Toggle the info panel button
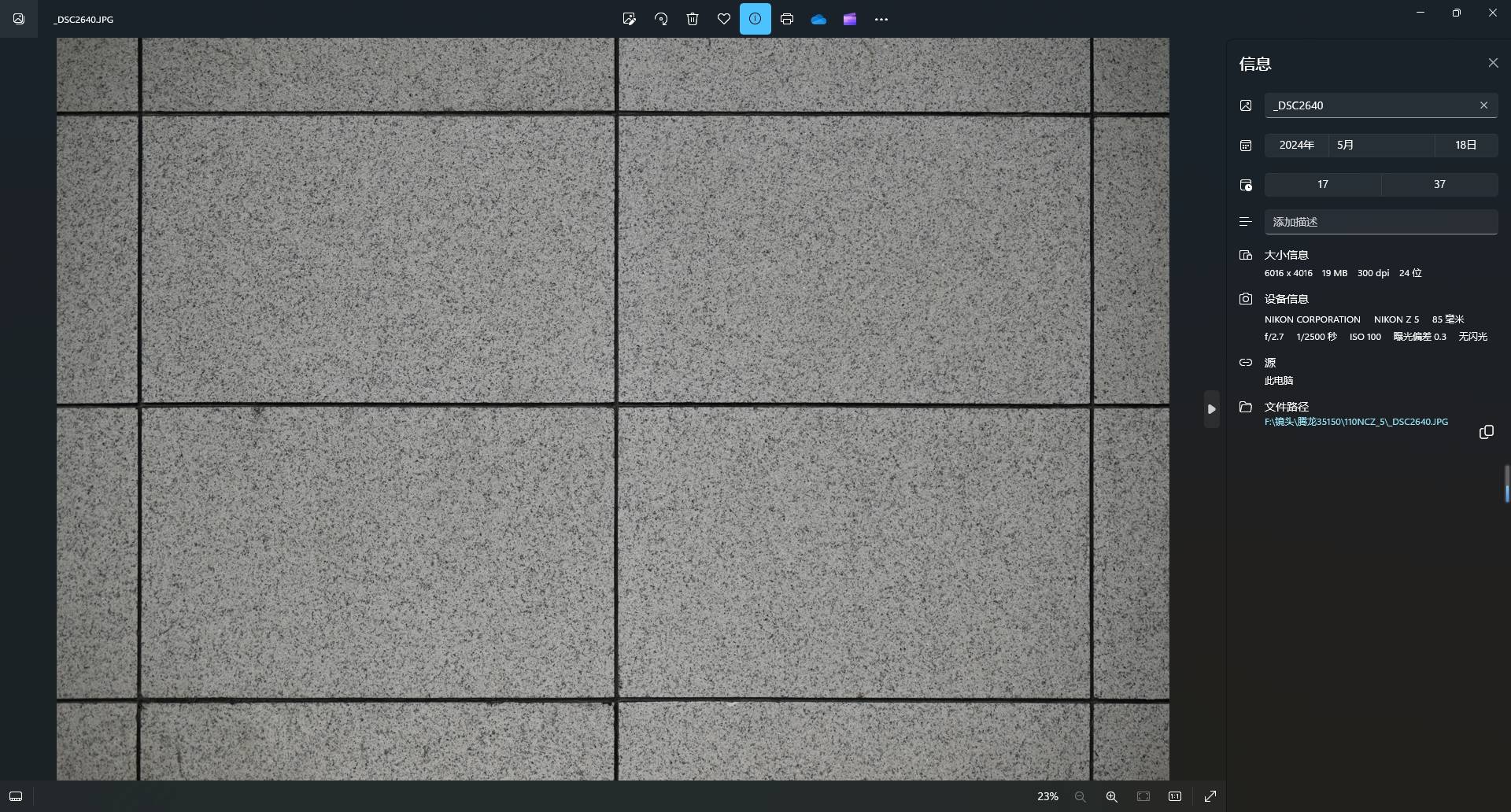1511x812 pixels. (x=755, y=19)
